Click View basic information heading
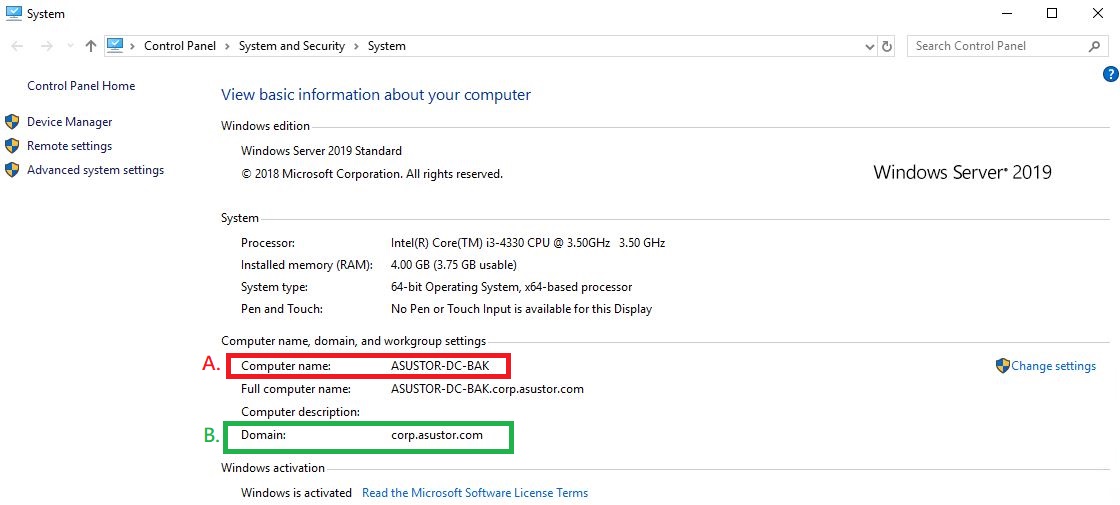This screenshot has width=1120, height=505. pyautogui.click(x=376, y=95)
